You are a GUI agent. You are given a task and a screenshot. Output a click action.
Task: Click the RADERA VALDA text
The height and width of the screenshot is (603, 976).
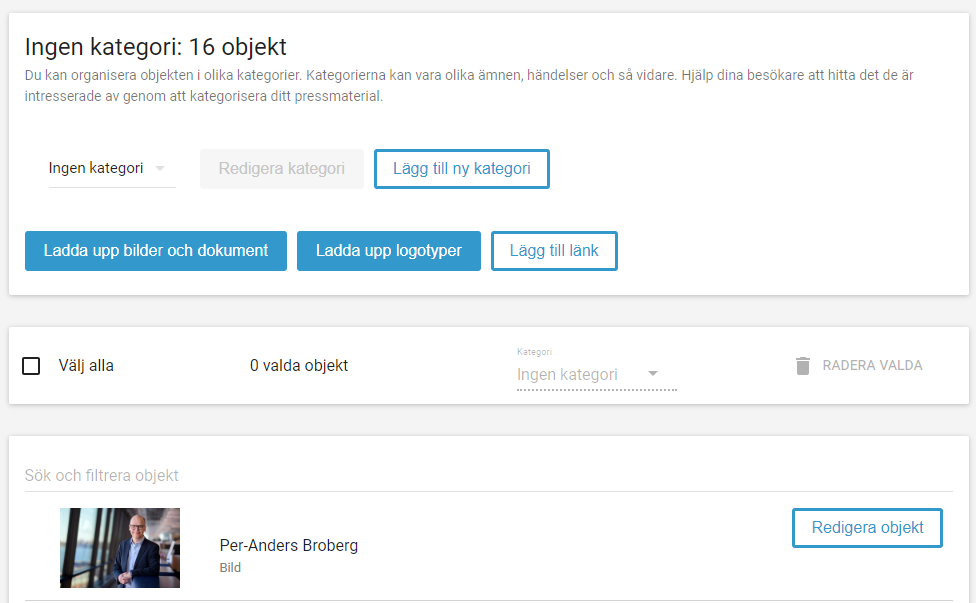tap(872, 366)
